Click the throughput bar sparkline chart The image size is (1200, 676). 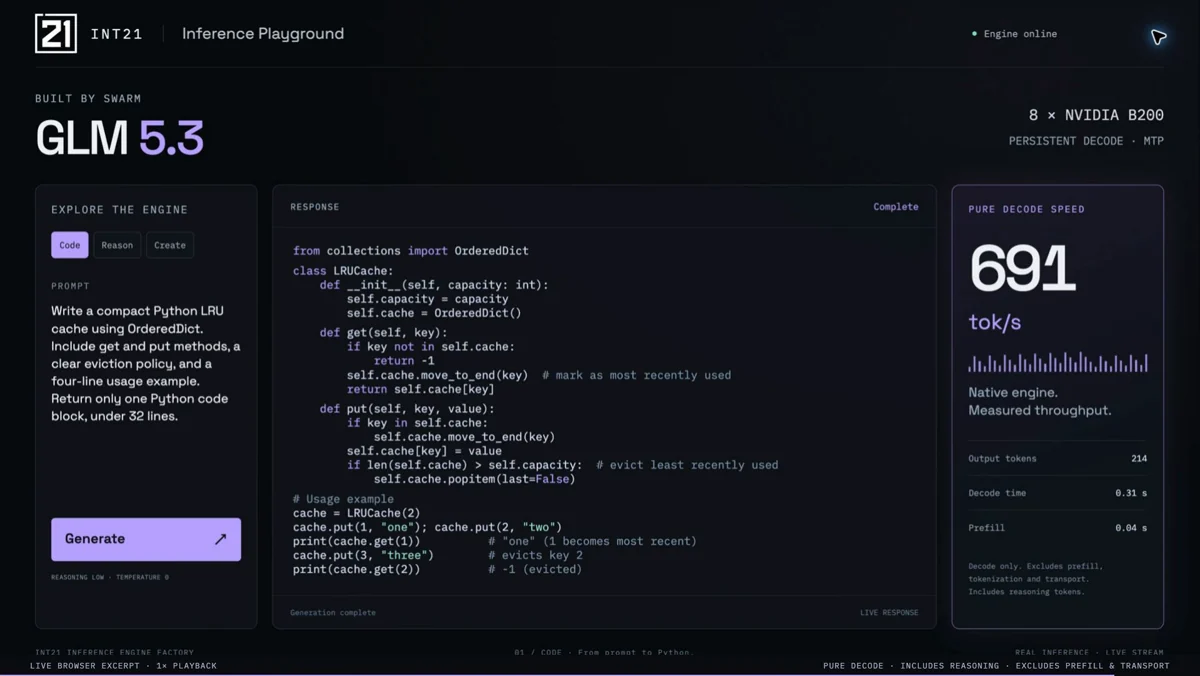(x=1058, y=362)
